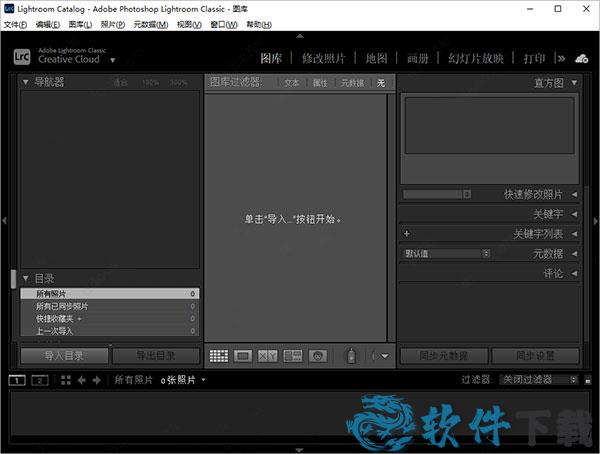Open Compare view (XY icon)
Screen dimensions: 600x454
click(268, 355)
